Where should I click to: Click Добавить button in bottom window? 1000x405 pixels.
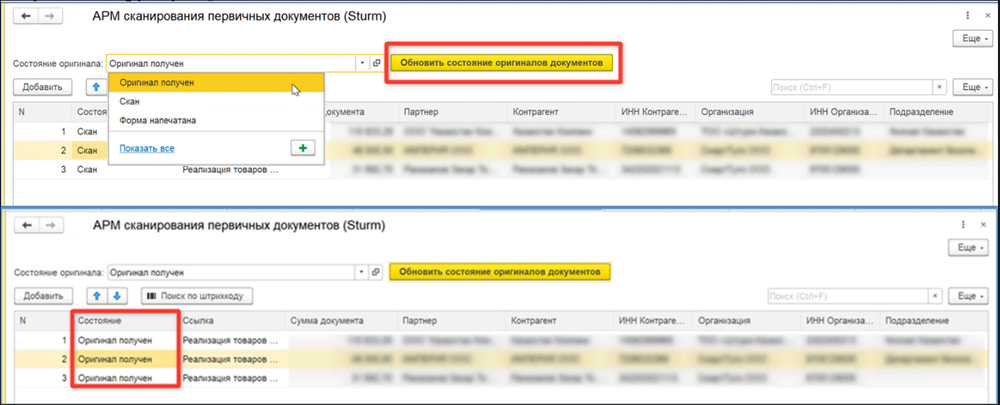tap(43, 296)
